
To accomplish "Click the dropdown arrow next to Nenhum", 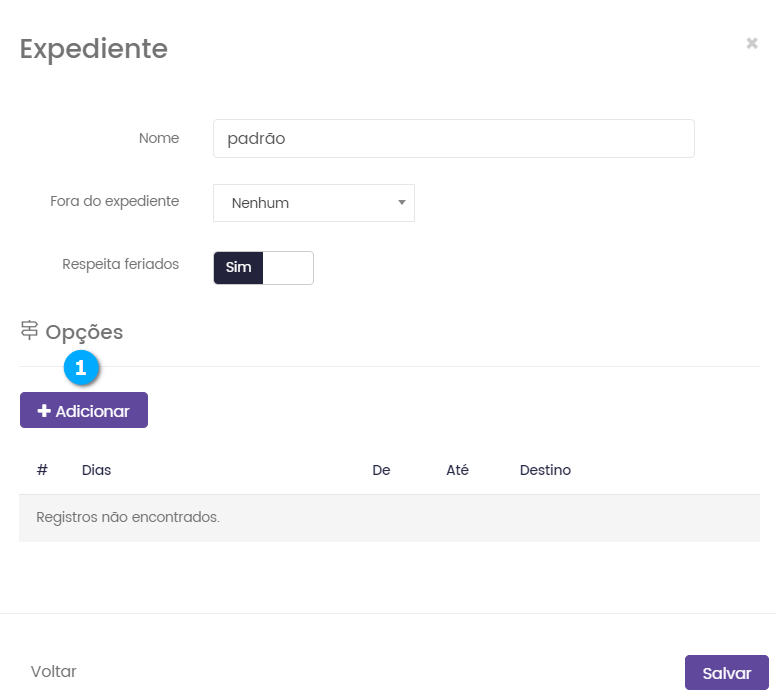I will pos(401,203).
